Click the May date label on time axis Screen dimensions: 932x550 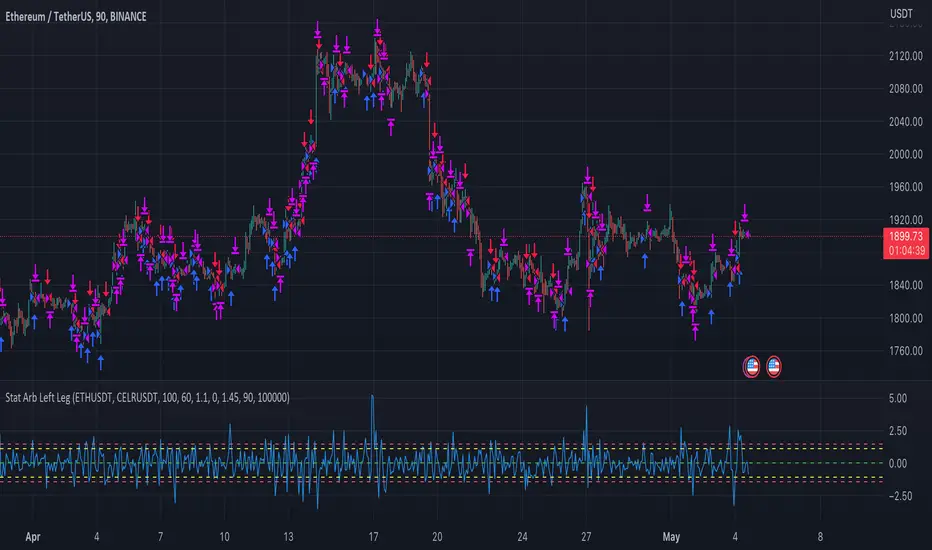(x=671, y=537)
